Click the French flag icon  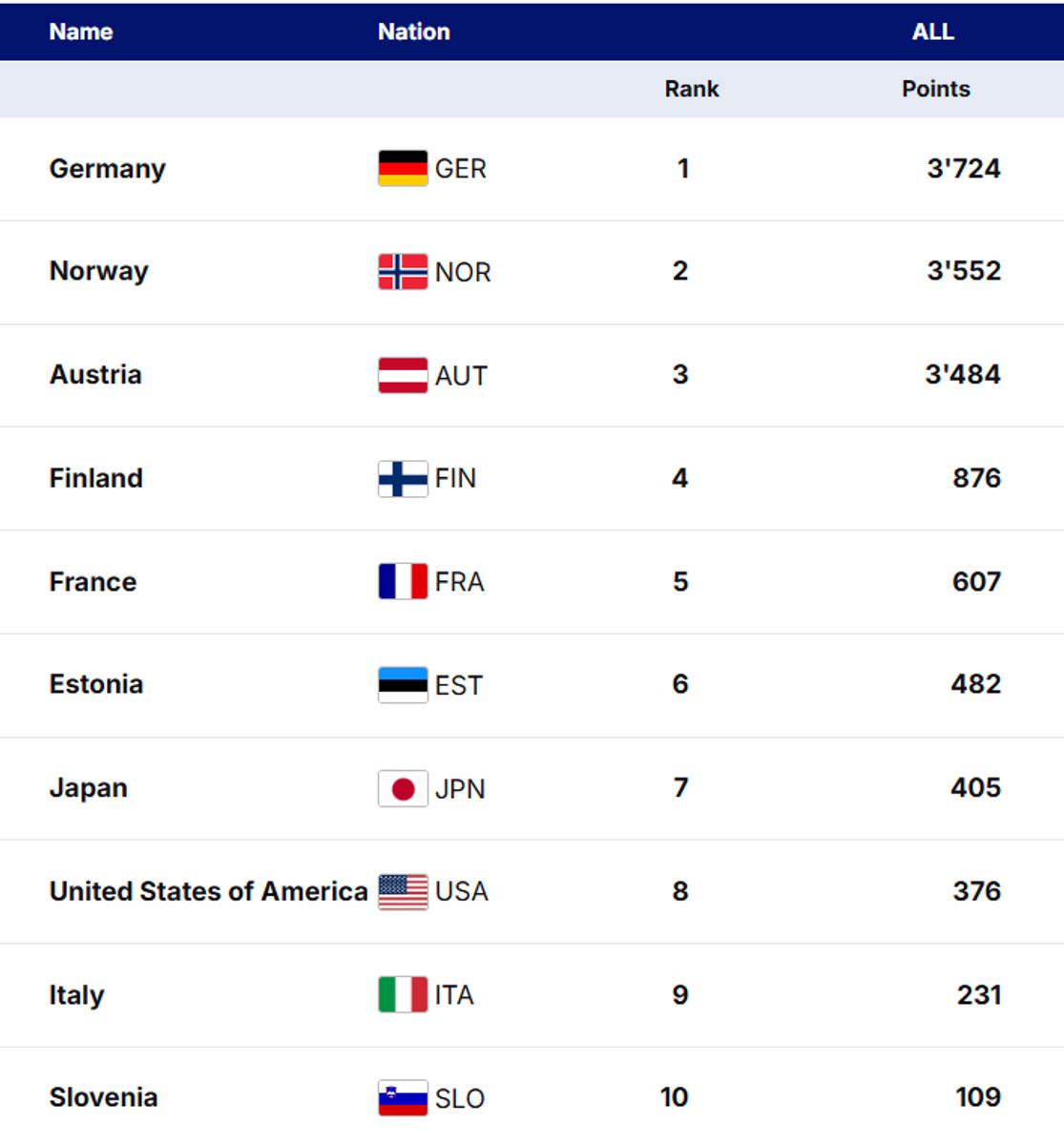[403, 581]
